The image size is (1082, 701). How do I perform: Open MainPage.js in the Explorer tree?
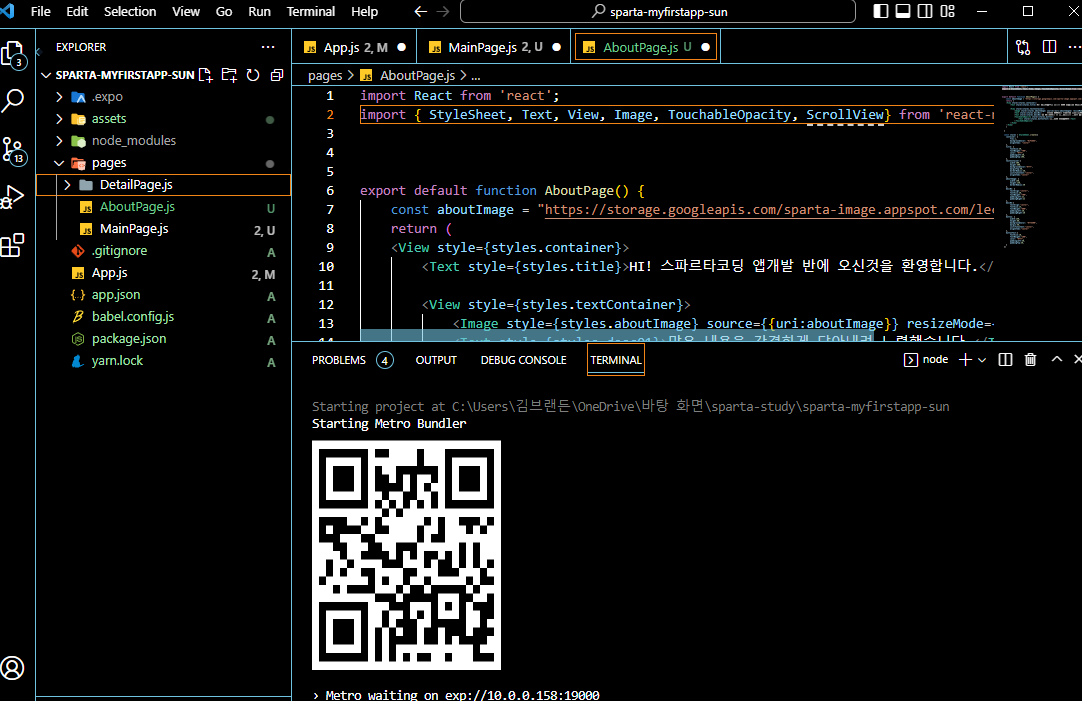pyautogui.click(x=164, y=229)
